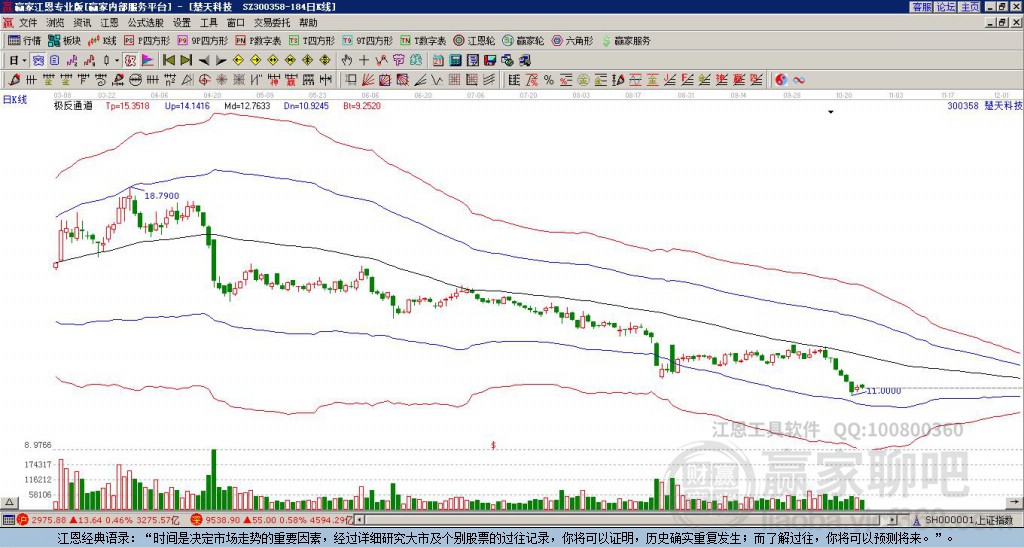Open the 浏览 menu
This screenshot has width=1024, height=548.
[x=55, y=23]
